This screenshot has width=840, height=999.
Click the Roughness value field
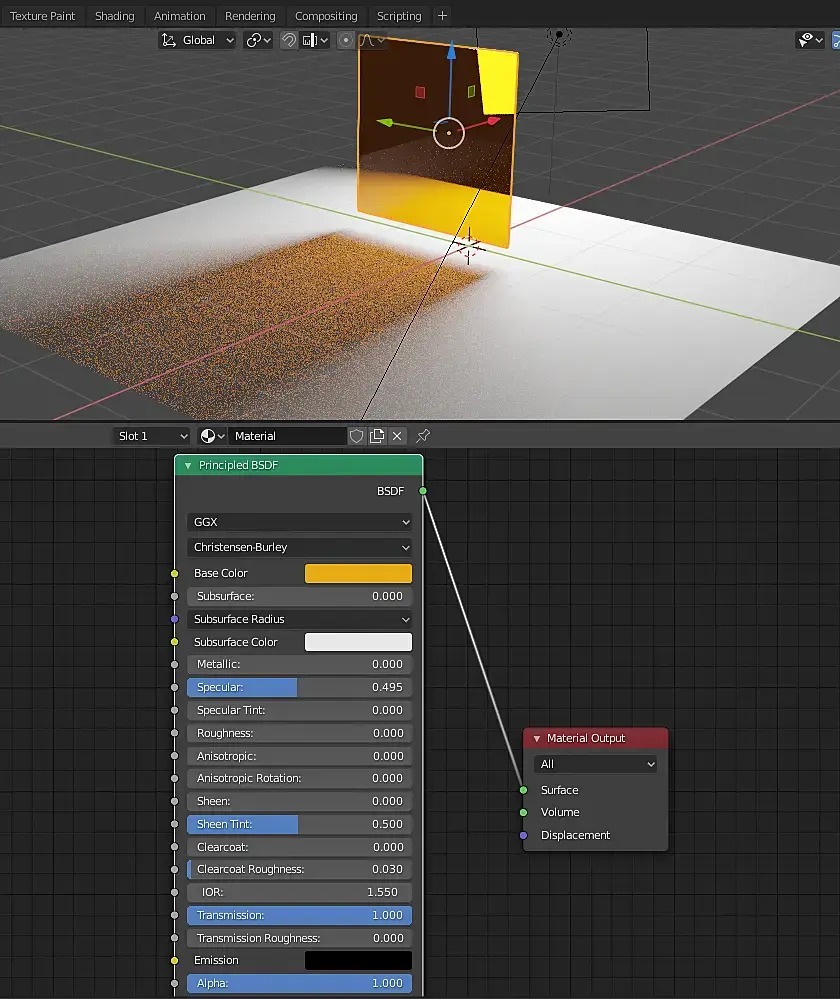[299, 733]
